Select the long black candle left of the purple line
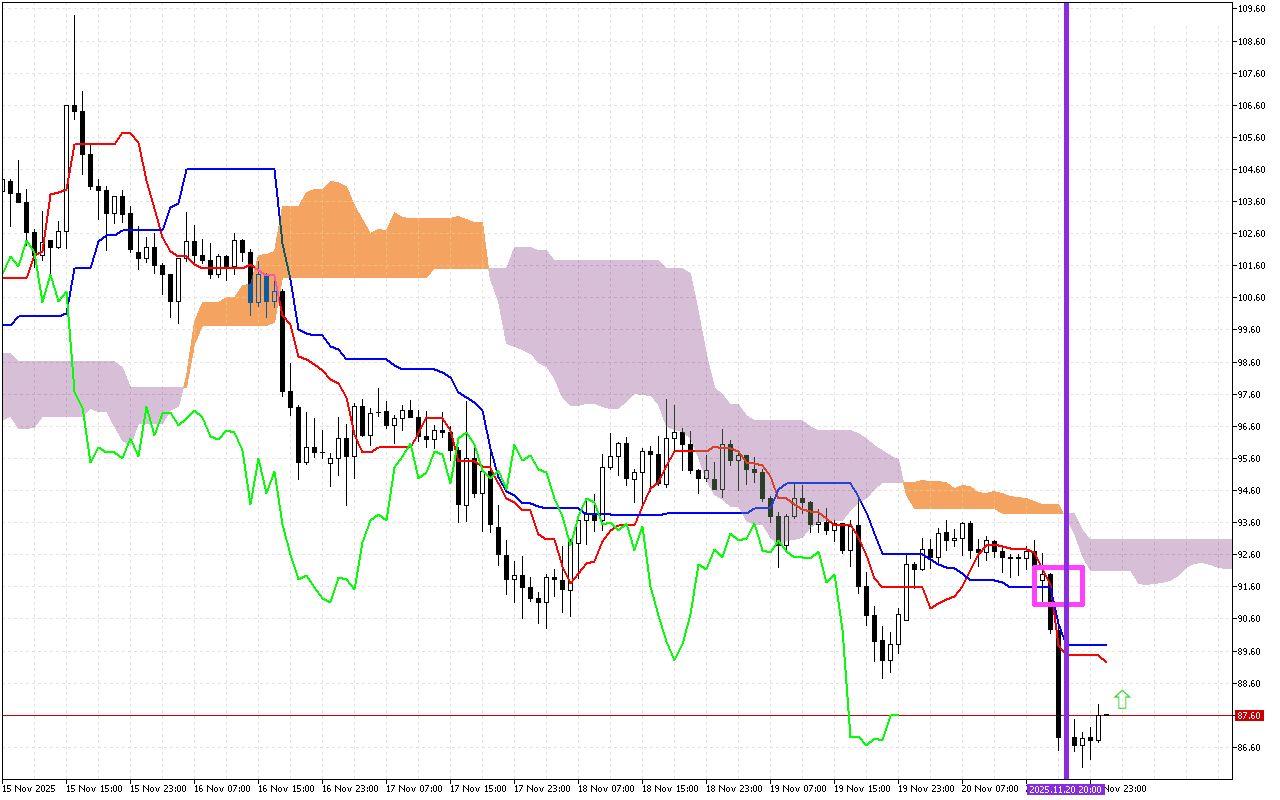The image size is (1280, 800). coord(1058,690)
